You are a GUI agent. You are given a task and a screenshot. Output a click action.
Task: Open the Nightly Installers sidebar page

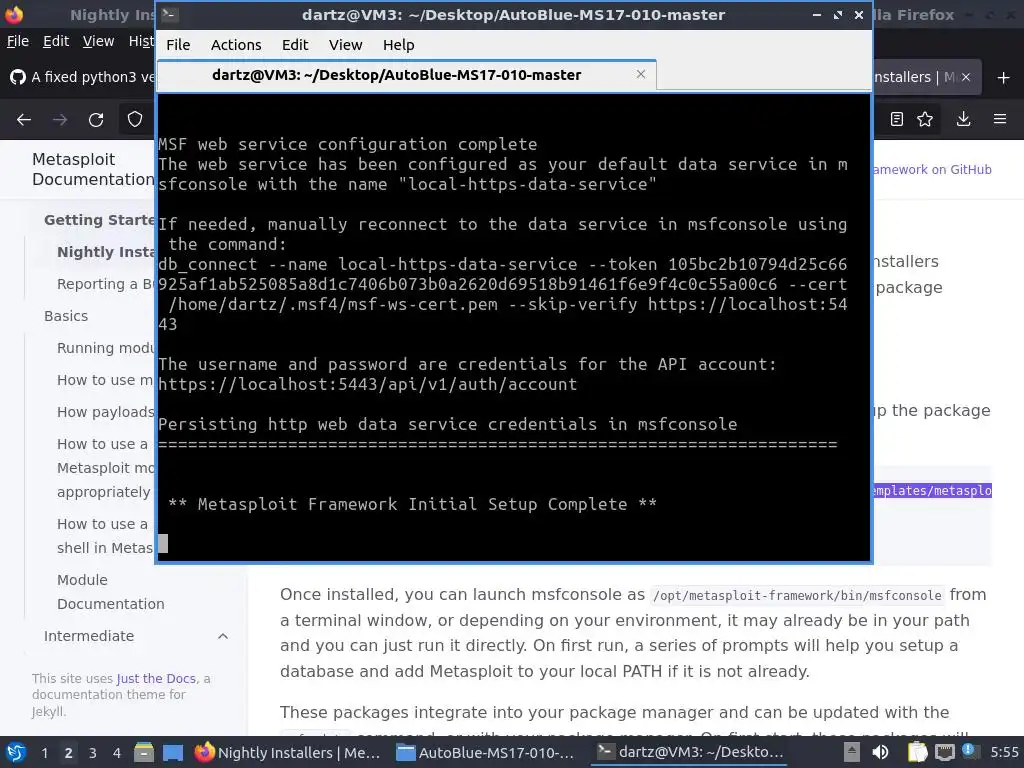106,252
